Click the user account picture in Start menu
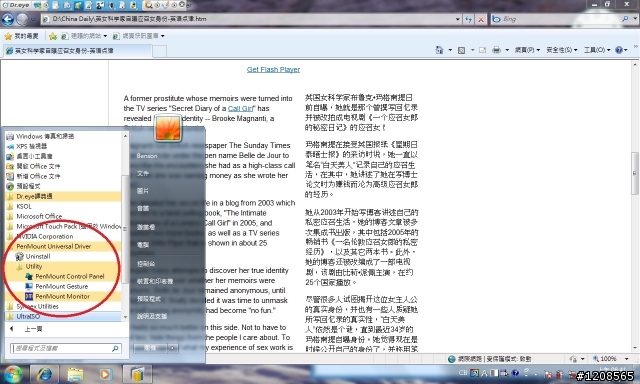The image size is (640, 384). 168,128
